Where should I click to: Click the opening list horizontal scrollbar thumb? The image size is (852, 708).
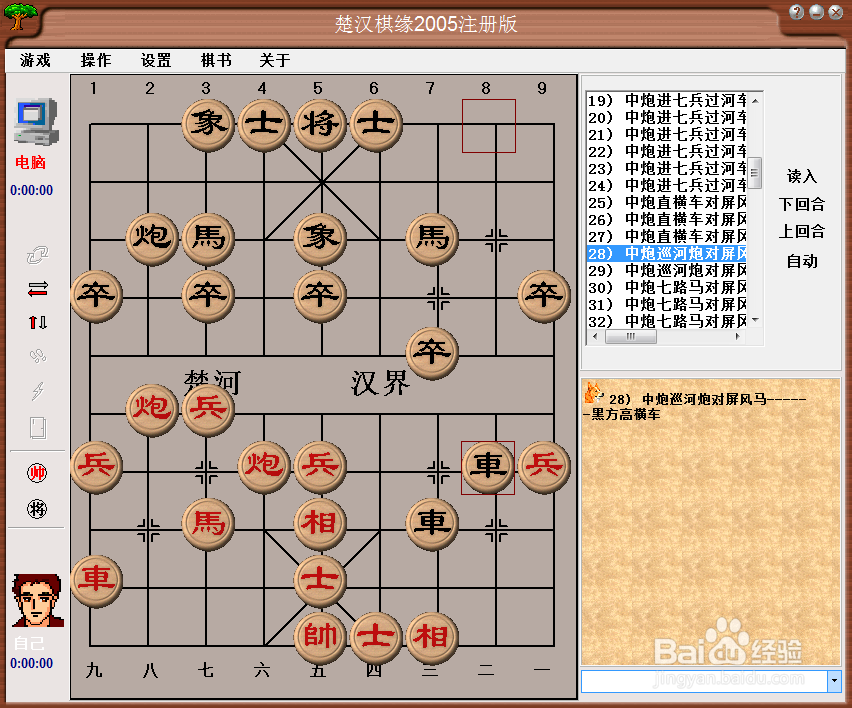click(x=630, y=336)
